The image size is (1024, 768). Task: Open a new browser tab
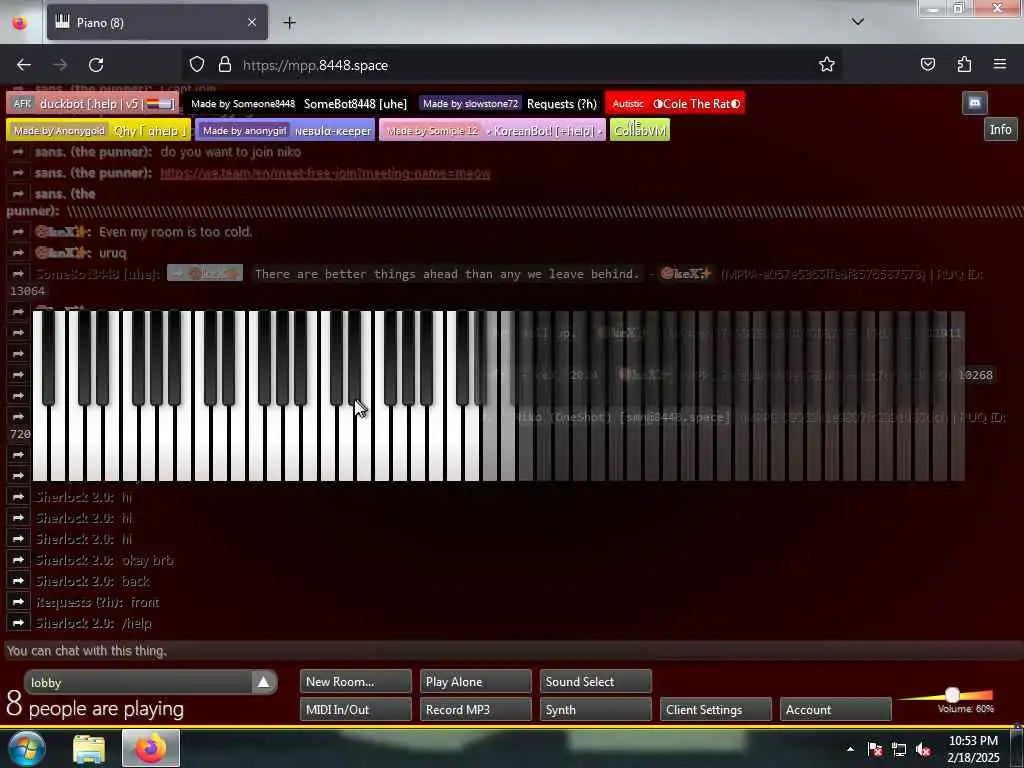click(x=289, y=23)
